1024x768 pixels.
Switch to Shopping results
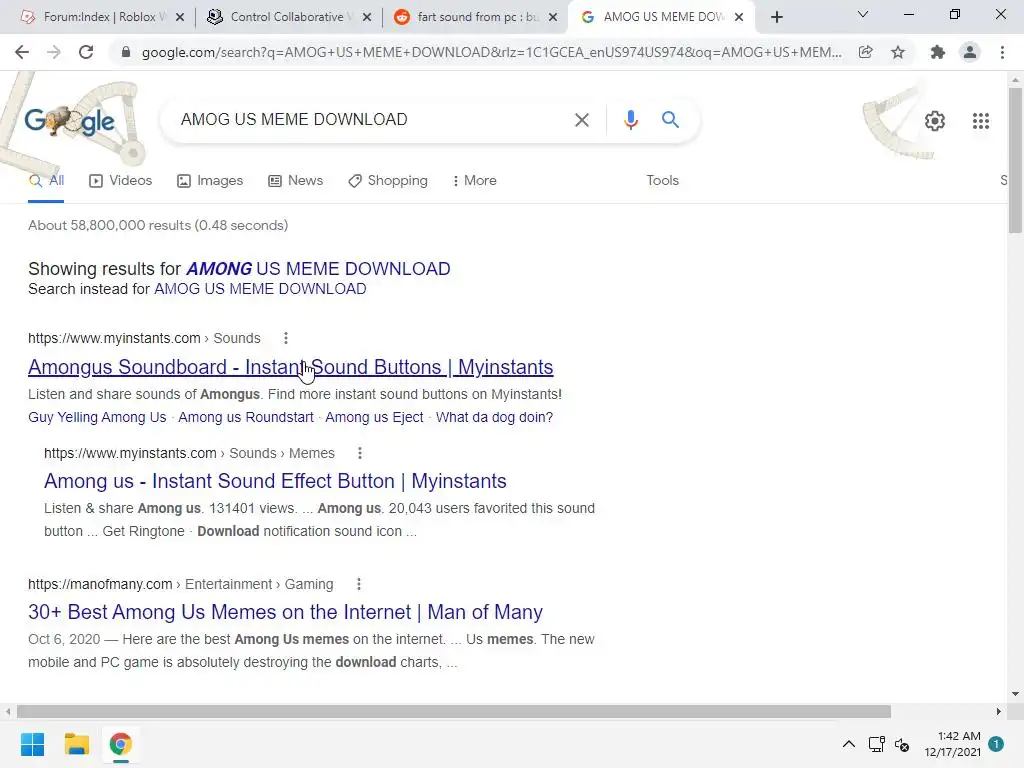point(388,181)
